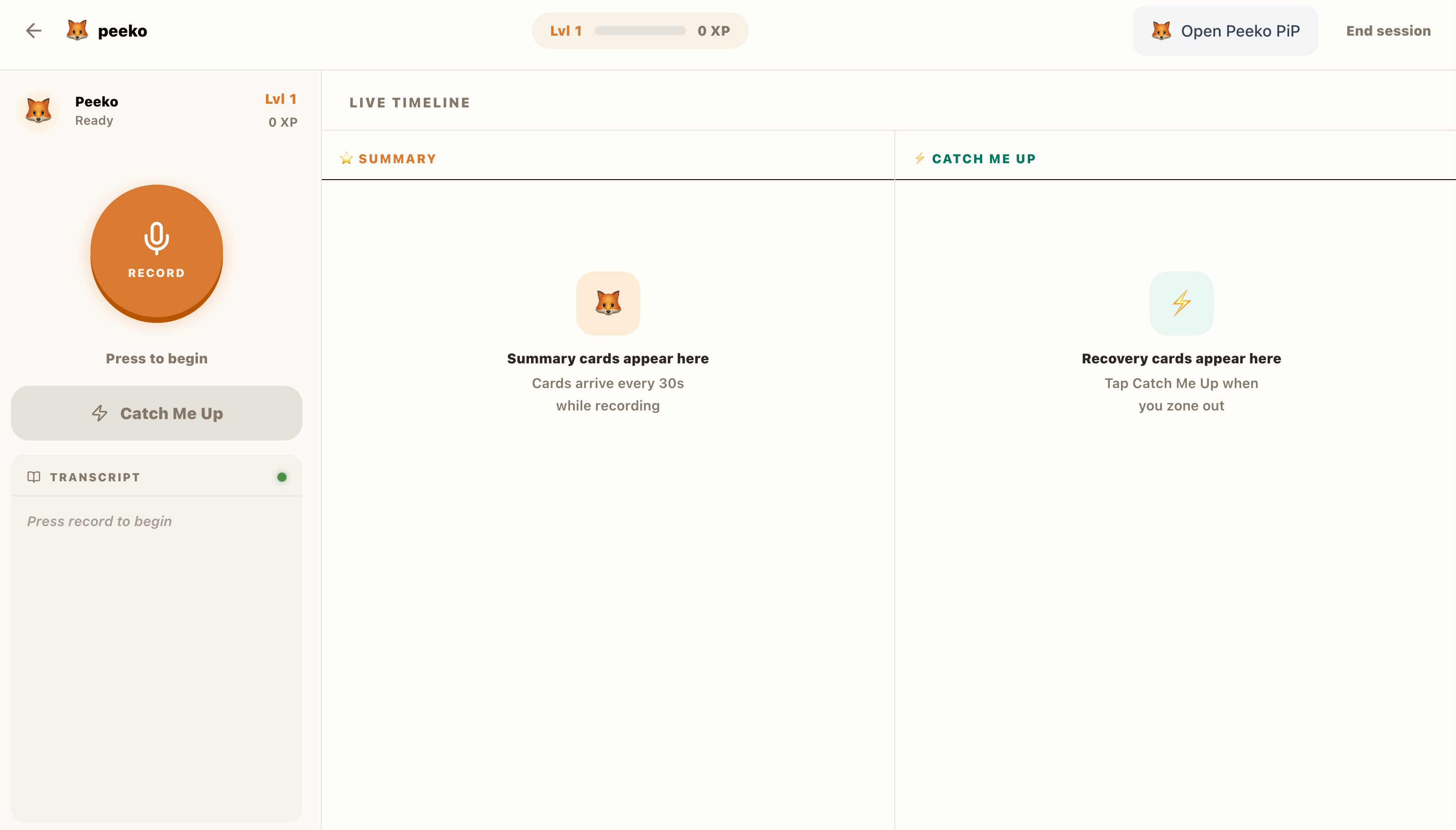Click the XP progress bar in header

tap(639, 31)
